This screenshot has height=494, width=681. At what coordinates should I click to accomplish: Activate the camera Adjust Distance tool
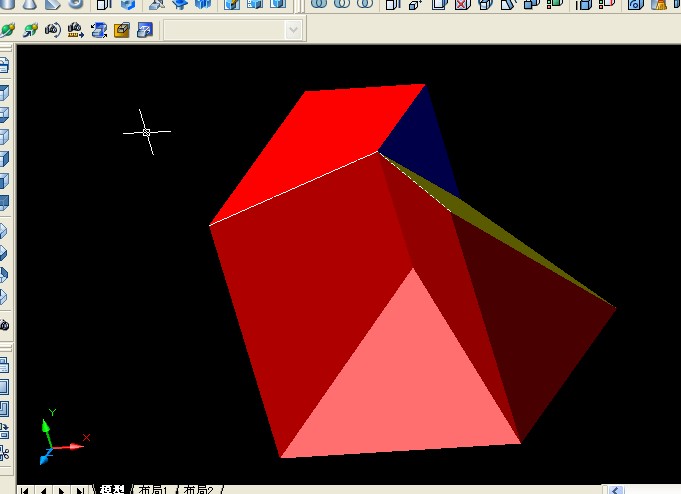76,30
